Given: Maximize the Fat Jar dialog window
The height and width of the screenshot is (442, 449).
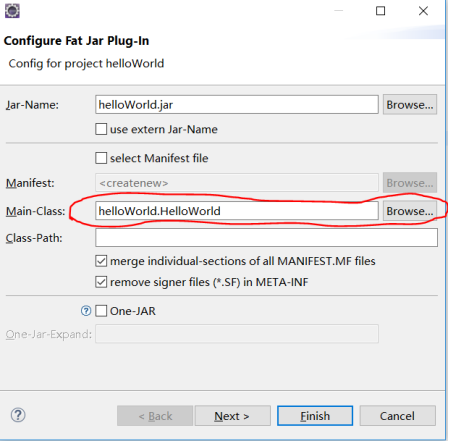Looking at the screenshot, I should [x=380, y=11].
